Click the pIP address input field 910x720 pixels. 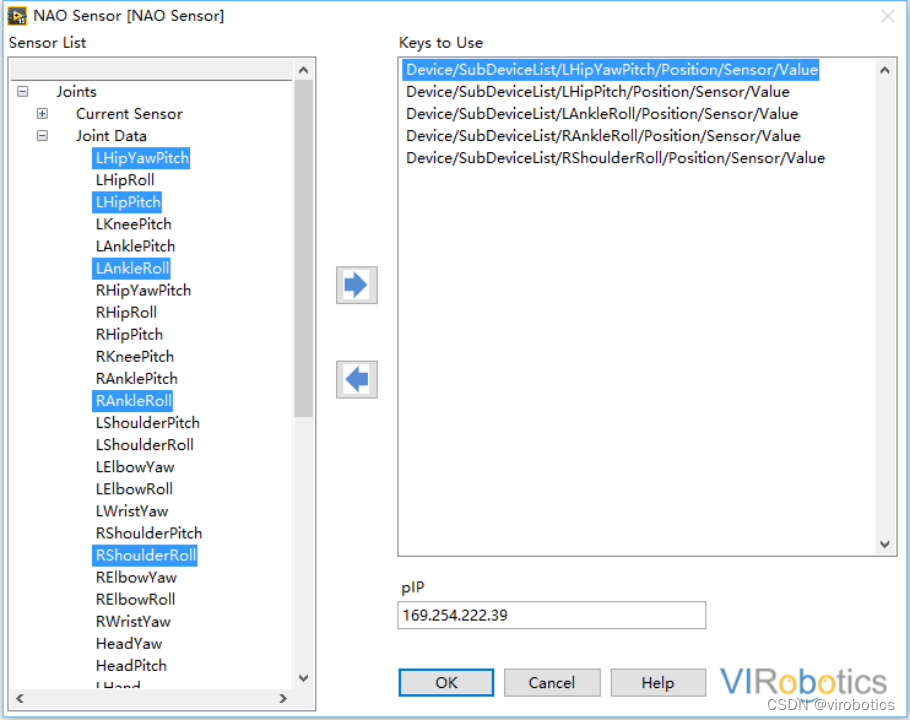[x=551, y=615]
